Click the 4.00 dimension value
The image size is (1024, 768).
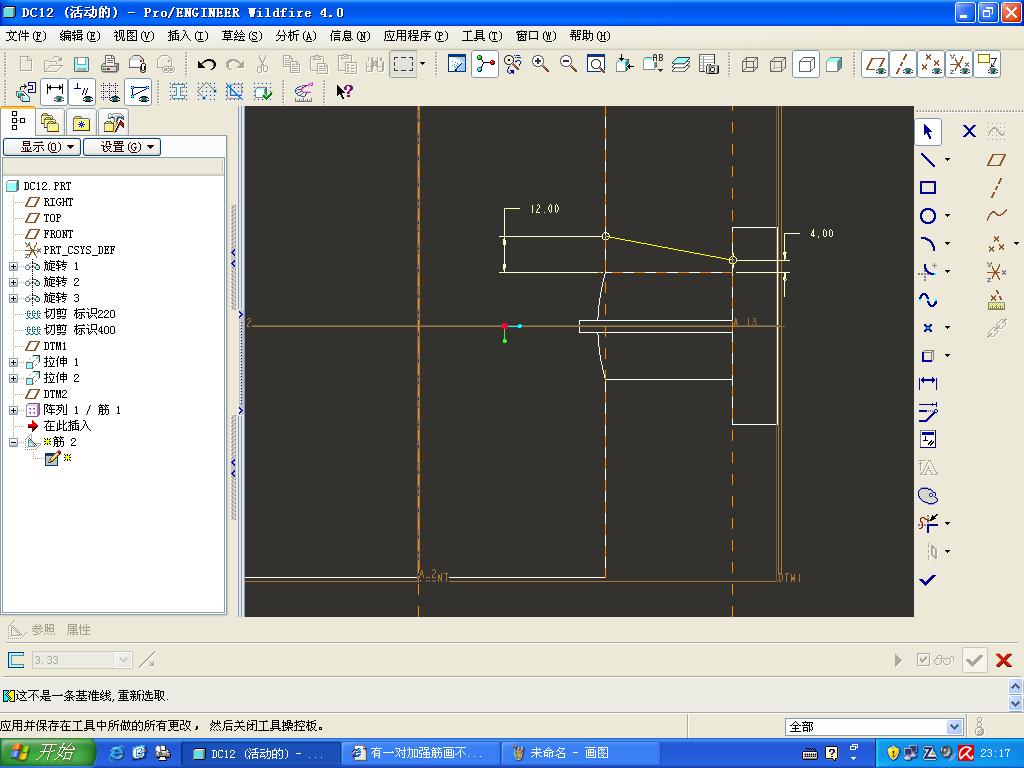[822, 233]
